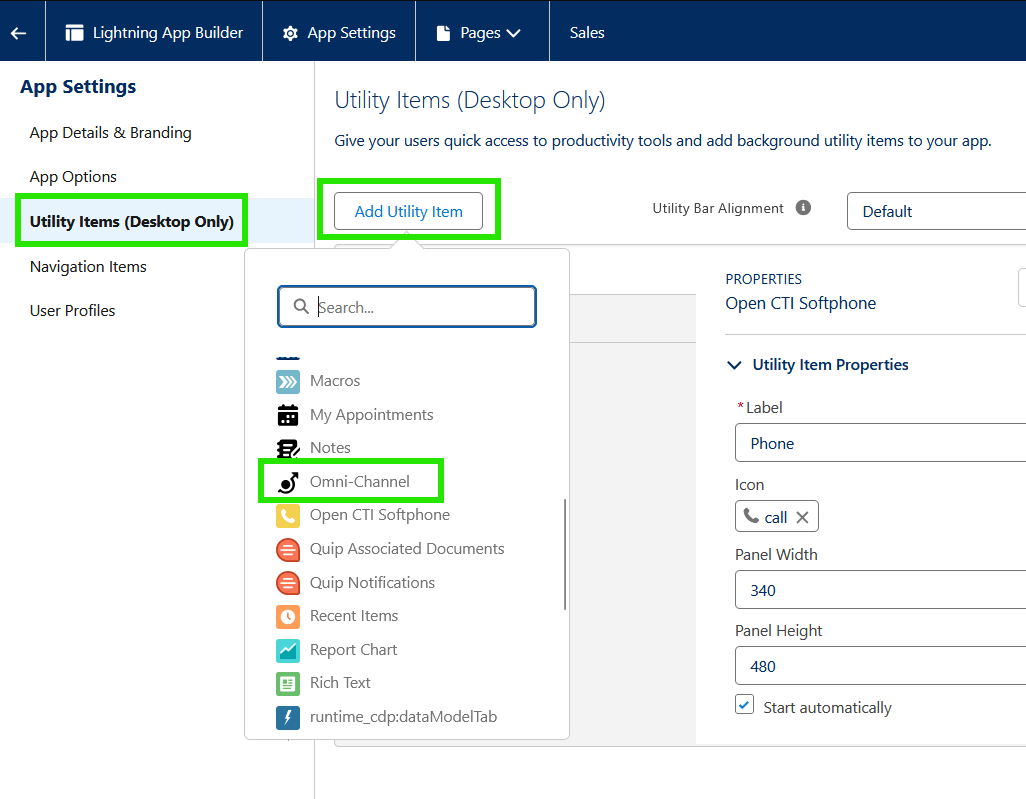1026x799 pixels.
Task: Select Report Chart from the list
Action: pyautogui.click(x=353, y=650)
